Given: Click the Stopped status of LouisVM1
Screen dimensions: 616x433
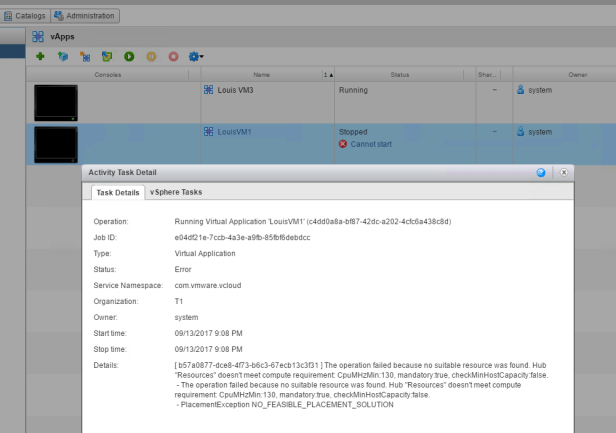Looking at the screenshot, I should coord(353,132).
